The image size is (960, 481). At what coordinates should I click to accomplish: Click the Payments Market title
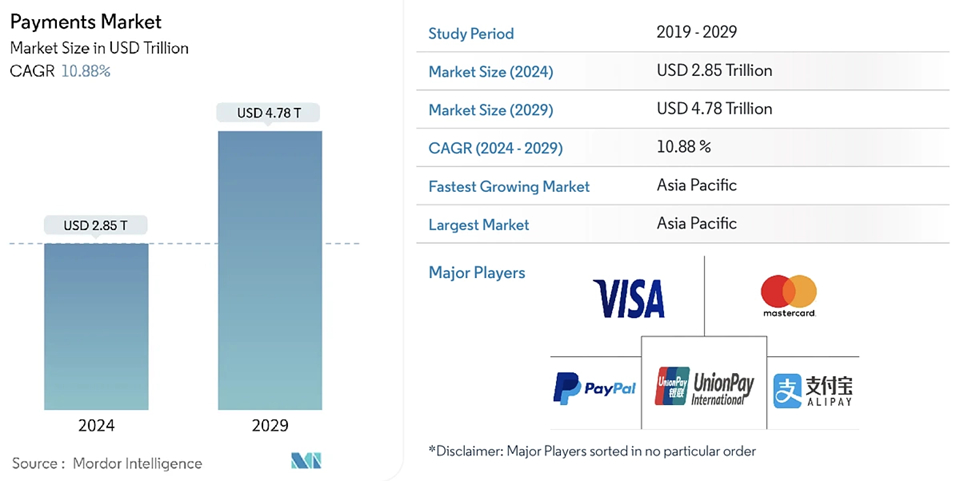pyautogui.click(x=86, y=22)
